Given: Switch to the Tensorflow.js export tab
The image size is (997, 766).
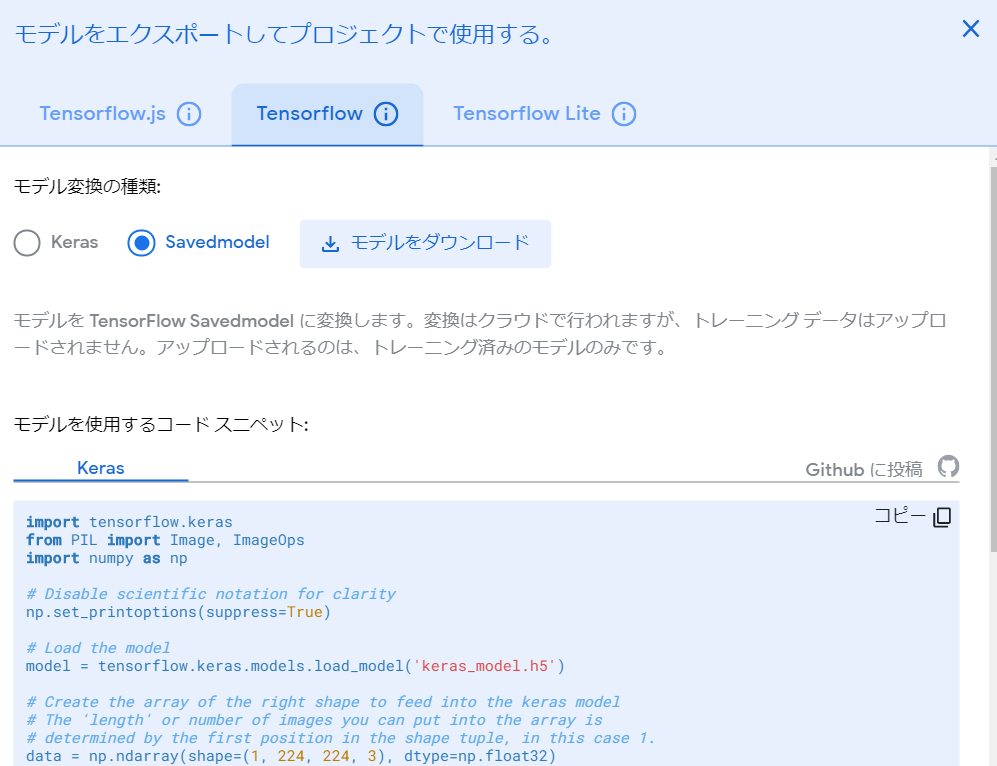Looking at the screenshot, I should tap(105, 113).
